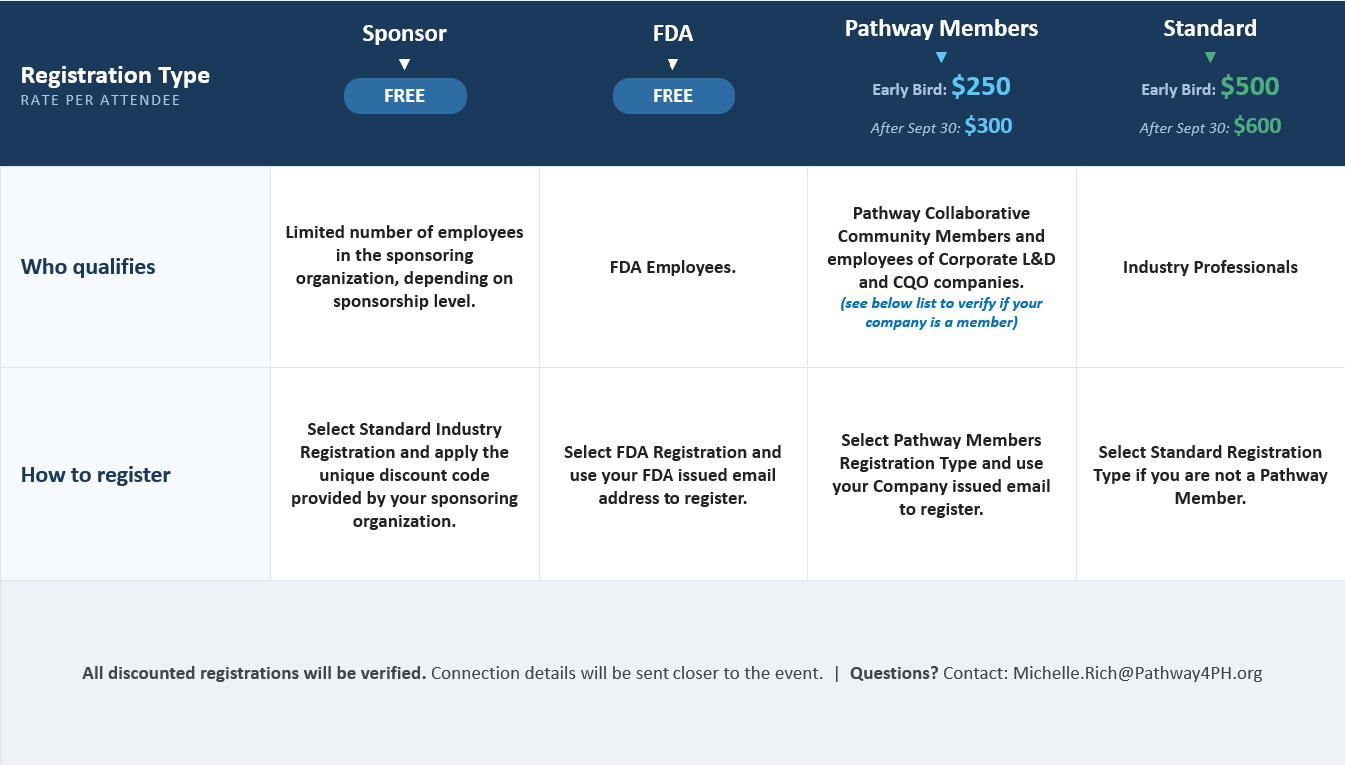The height and width of the screenshot is (765, 1345).
Task: Click the Michelle.Rich@Pathway4PH.org email address
Action: tap(1137, 673)
